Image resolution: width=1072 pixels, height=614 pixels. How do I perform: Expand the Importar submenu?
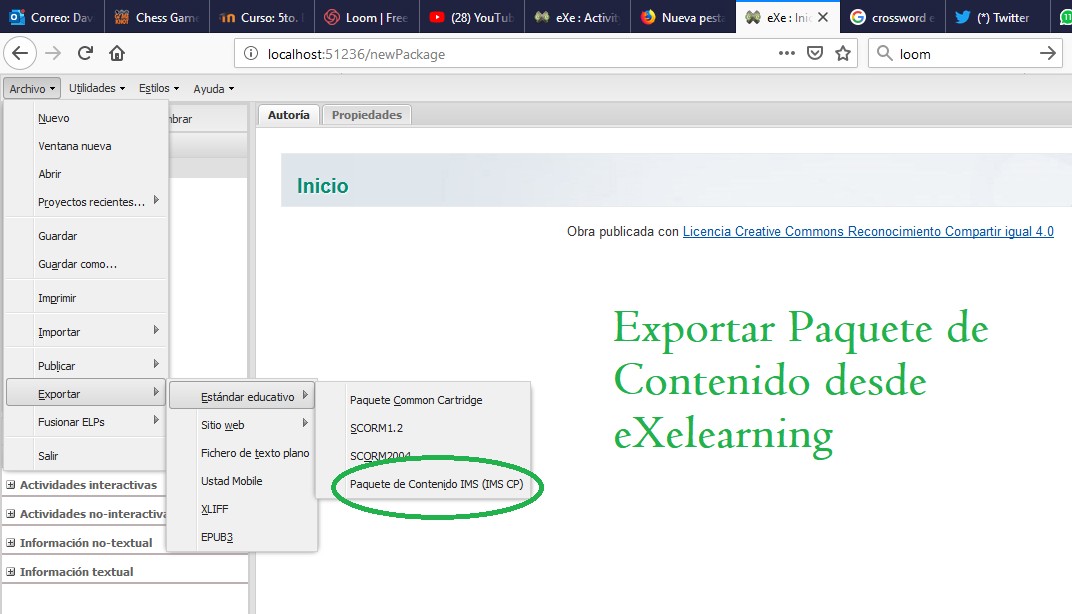click(x=86, y=332)
